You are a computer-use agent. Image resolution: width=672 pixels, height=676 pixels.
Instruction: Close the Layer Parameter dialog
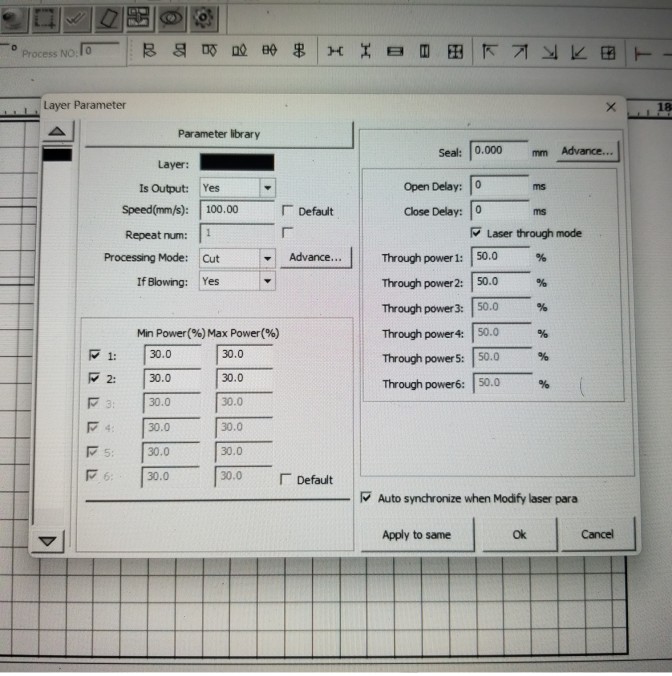coord(611,107)
